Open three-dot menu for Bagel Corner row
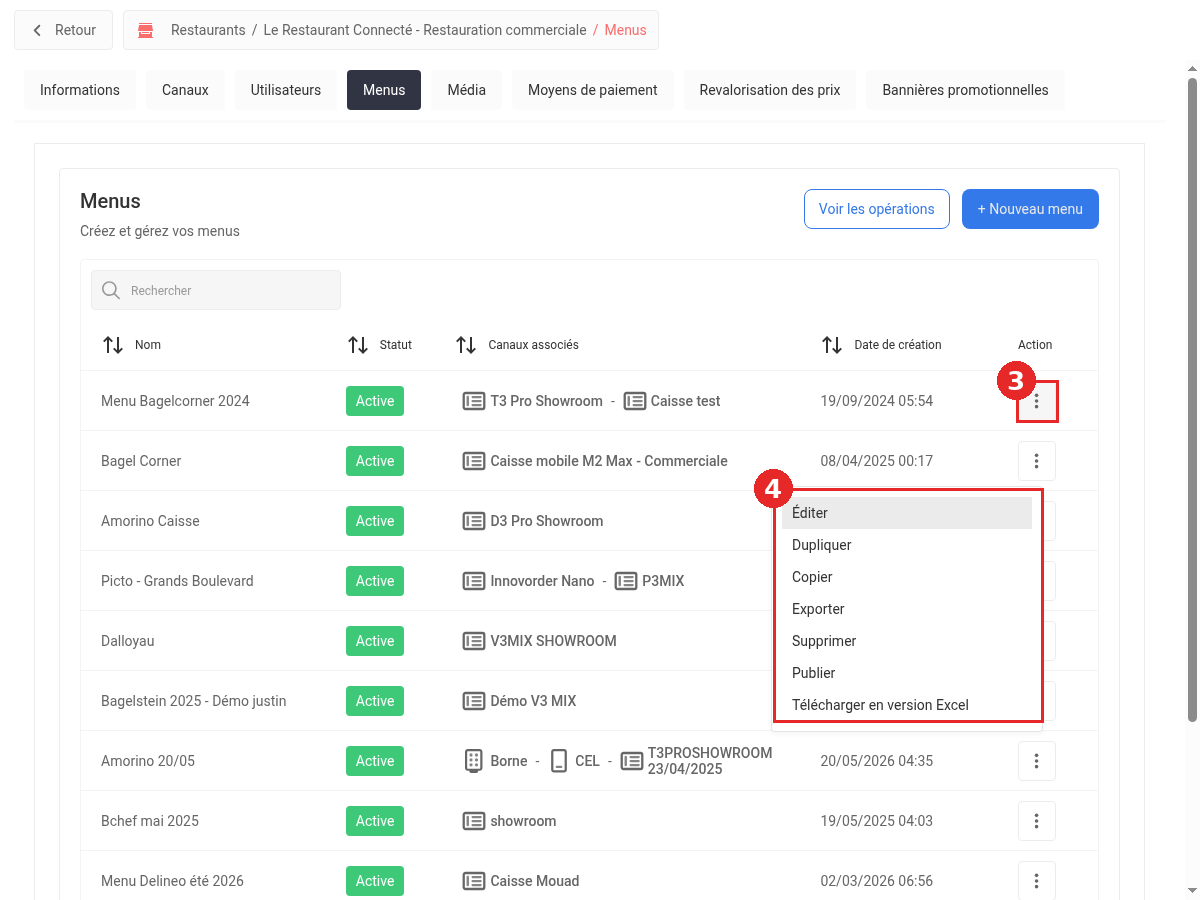 pos(1037,461)
